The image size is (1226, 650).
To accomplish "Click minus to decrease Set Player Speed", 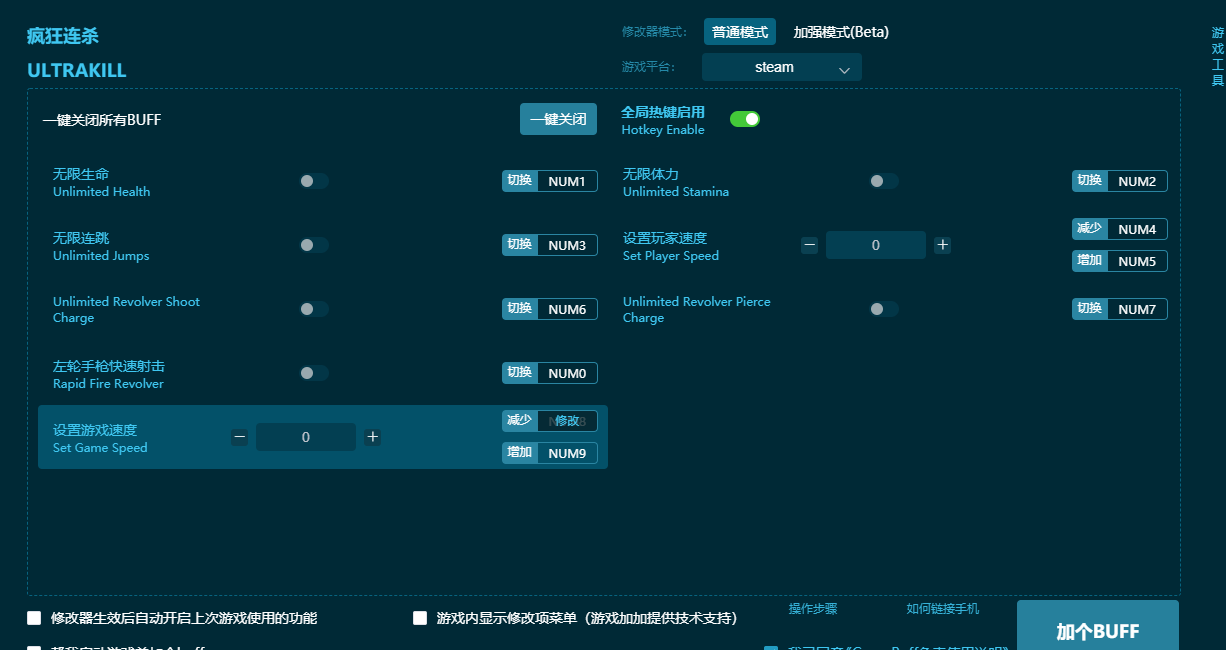I will coord(809,244).
